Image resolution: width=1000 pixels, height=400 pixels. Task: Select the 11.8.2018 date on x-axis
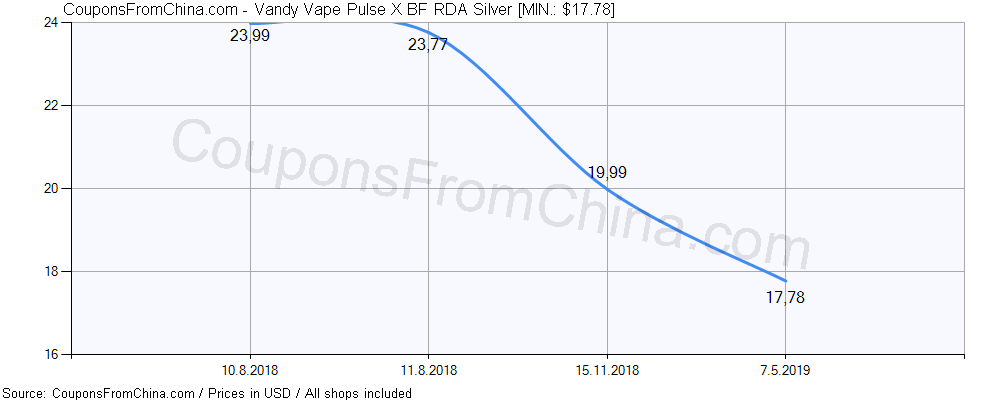pyautogui.click(x=428, y=370)
